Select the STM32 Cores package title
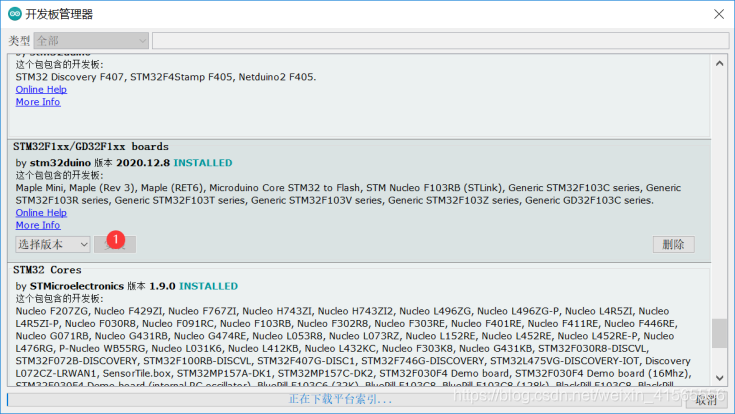Viewport: 735px width, 414px height. pos(47,270)
